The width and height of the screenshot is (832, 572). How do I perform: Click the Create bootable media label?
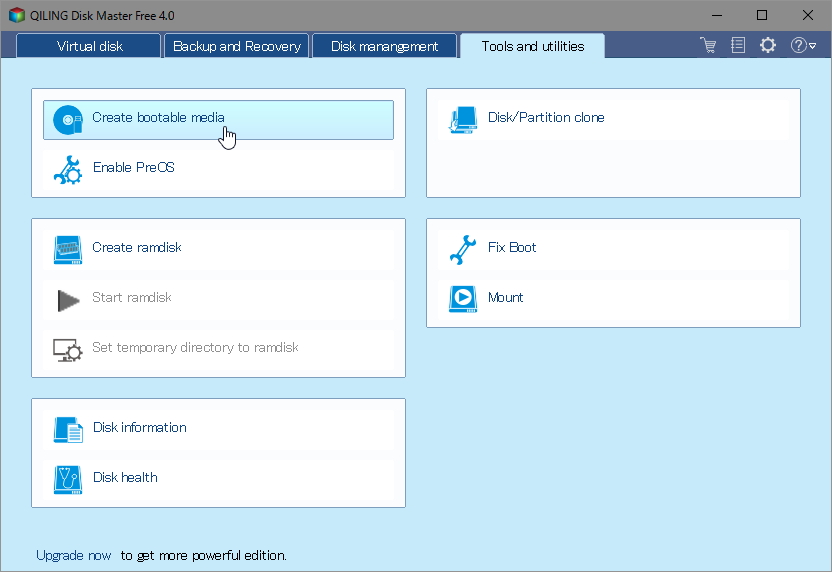pyautogui.click(x=158, y=117)
